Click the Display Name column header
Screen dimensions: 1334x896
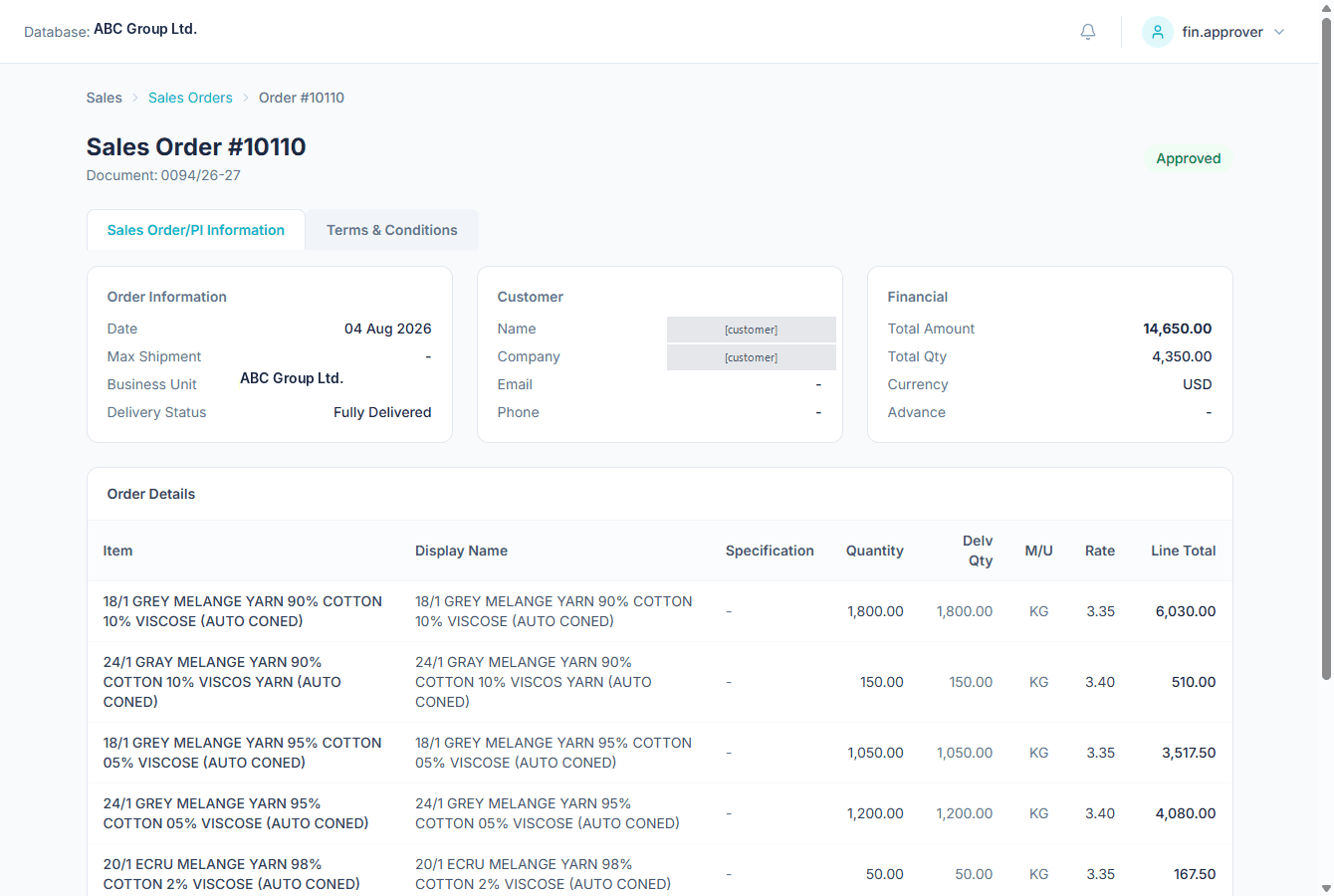461,551
